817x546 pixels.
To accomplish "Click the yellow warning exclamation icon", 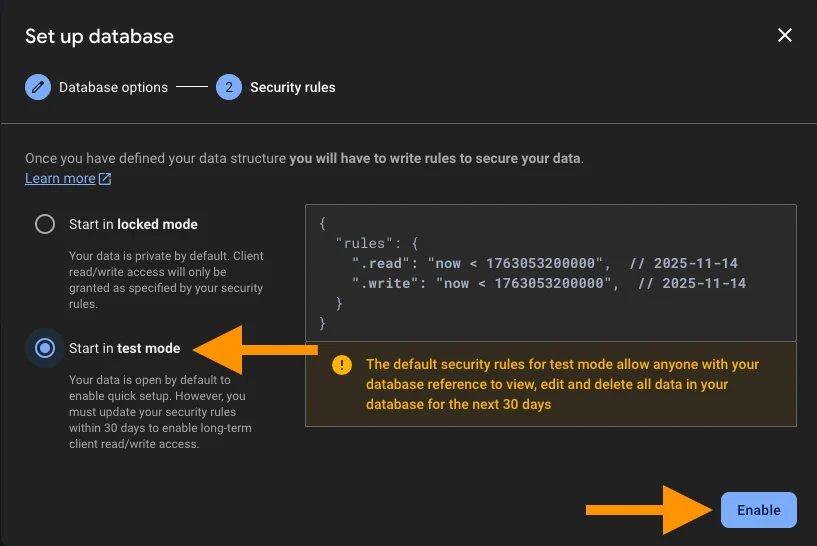I will [342, 365].
